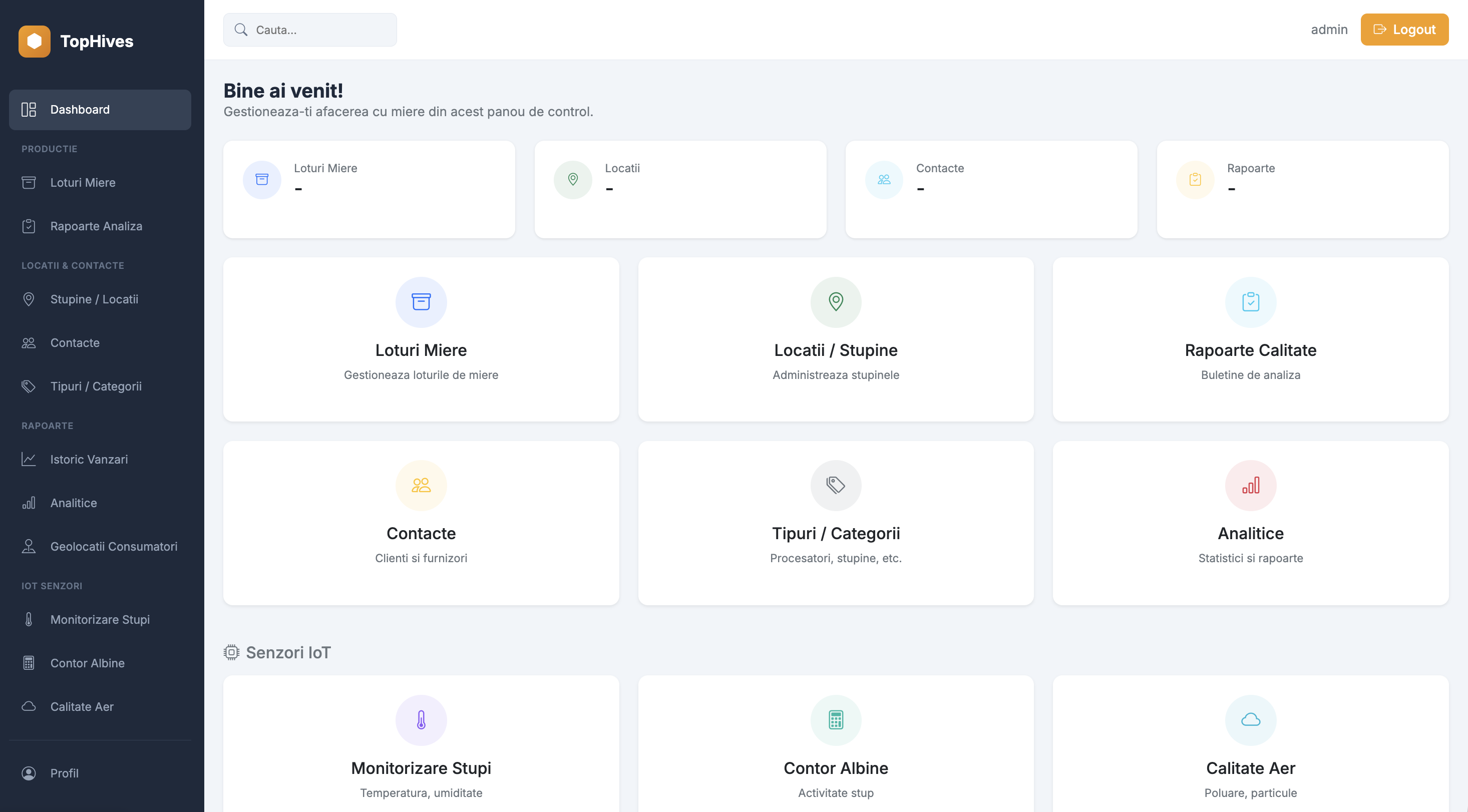The width and height of the screenshot is (1468, 812).
Task: Open the Tipuri / Categorii card
Action: point(836,523)
